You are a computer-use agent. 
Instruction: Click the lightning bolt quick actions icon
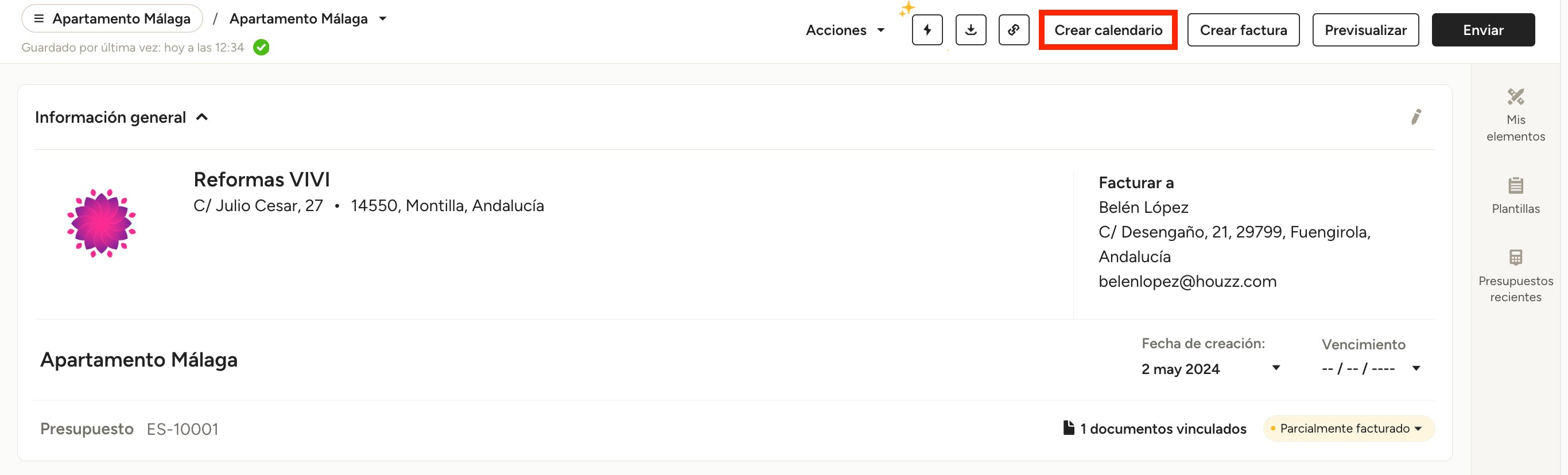coord(926,30)
